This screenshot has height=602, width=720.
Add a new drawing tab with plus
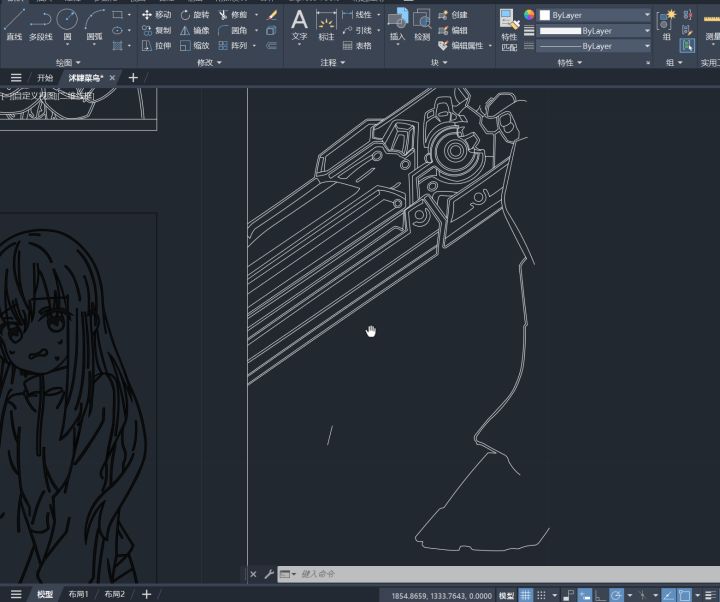point(133,78)
